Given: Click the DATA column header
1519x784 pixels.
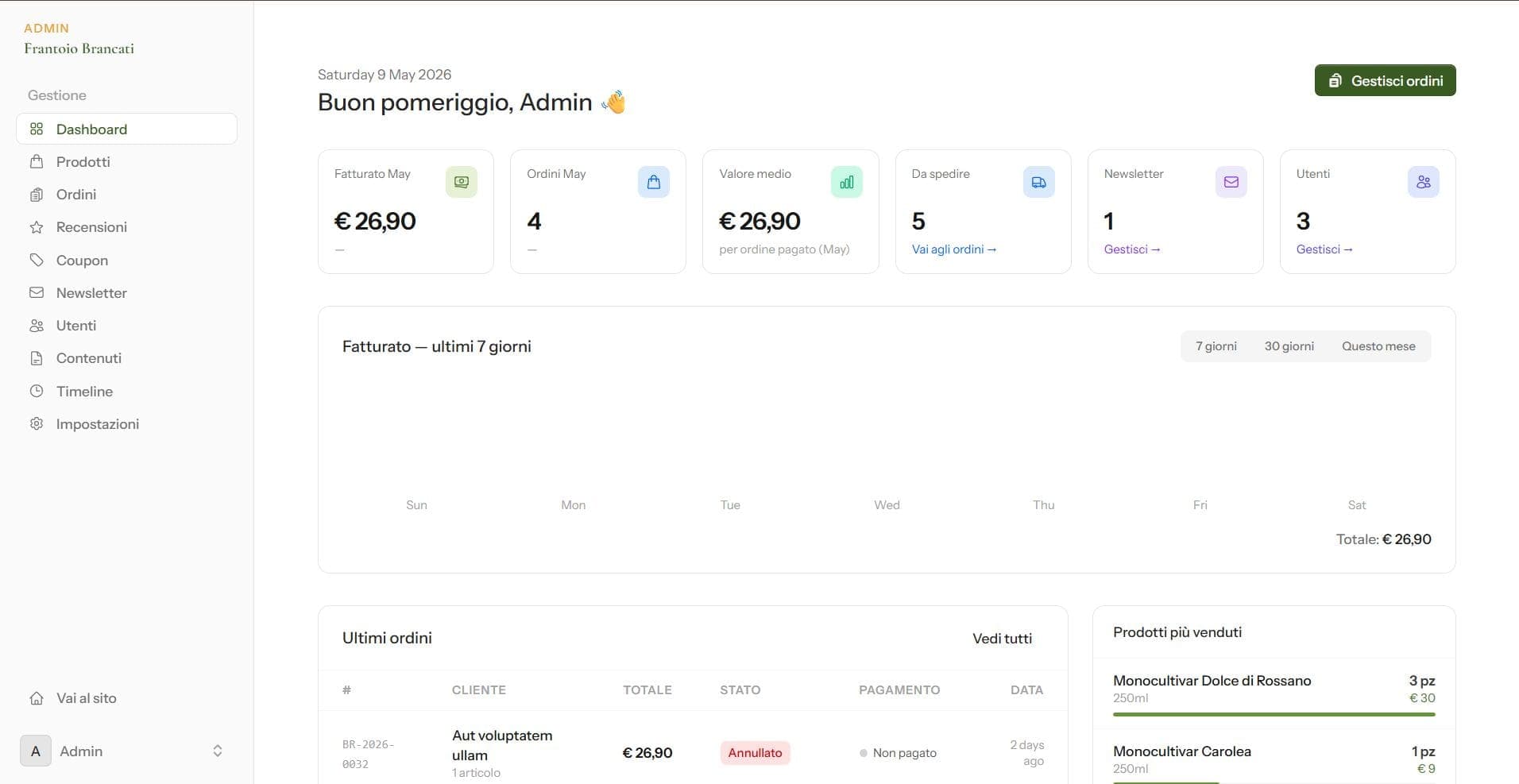Looking at the screenshot, I should (x=1026, y=689).
